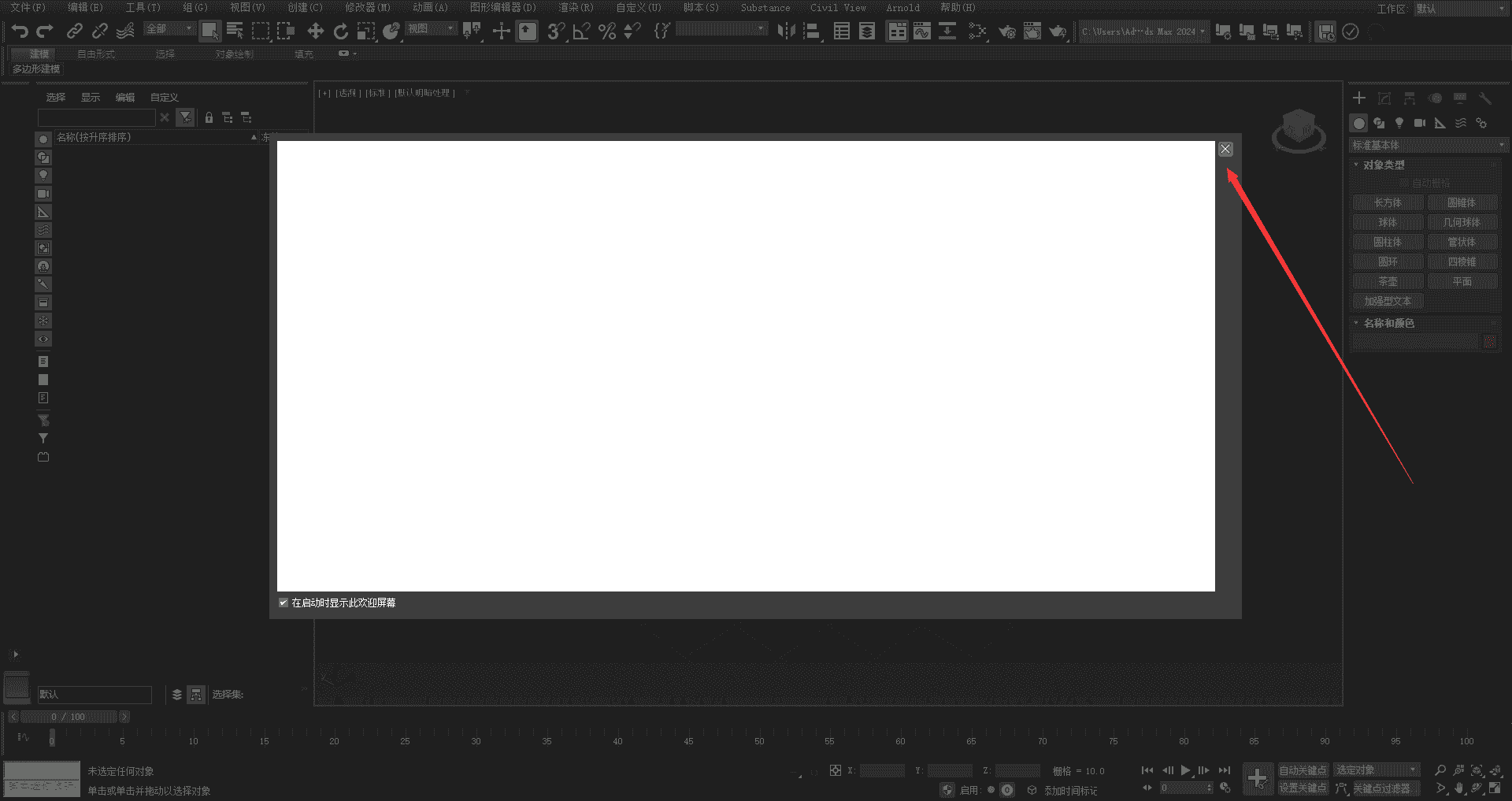Click the Redo arrow icon

click(x=45, y=31)
